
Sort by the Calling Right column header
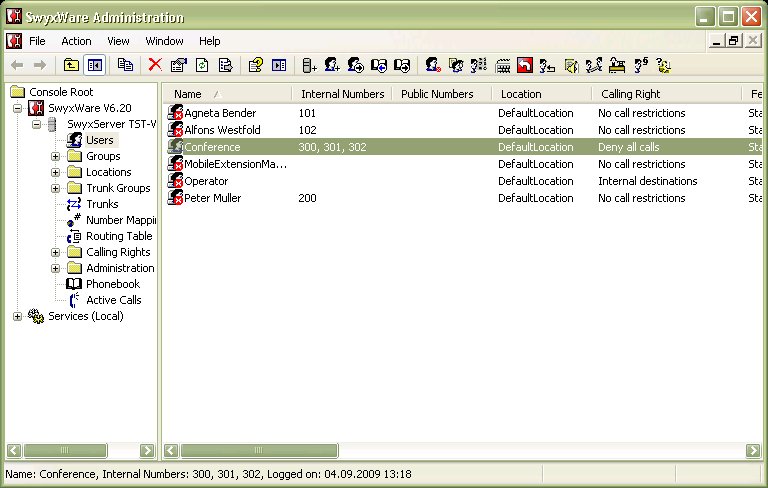[667, 94]
